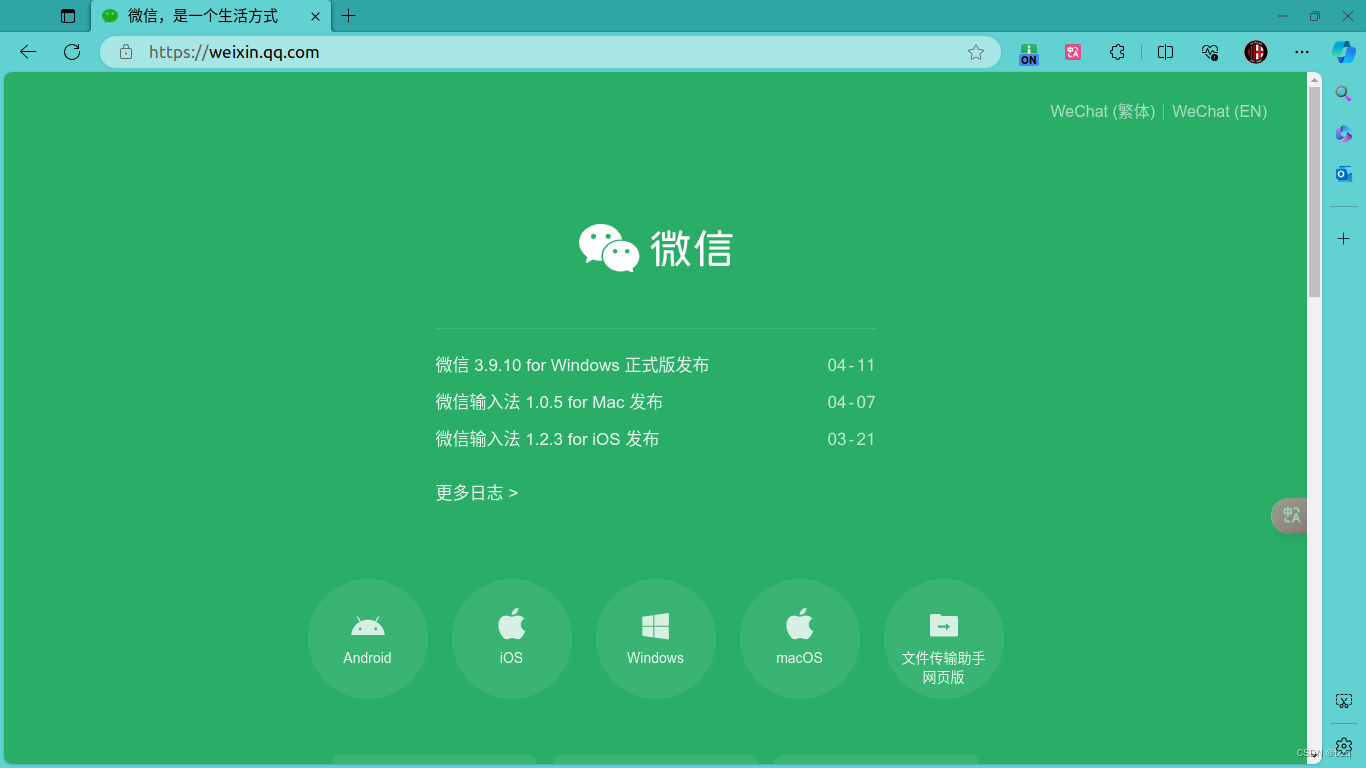1366x768 pixels.
Task: Switch to WeChat (EN) version
Action: (x=1219, y=111)
